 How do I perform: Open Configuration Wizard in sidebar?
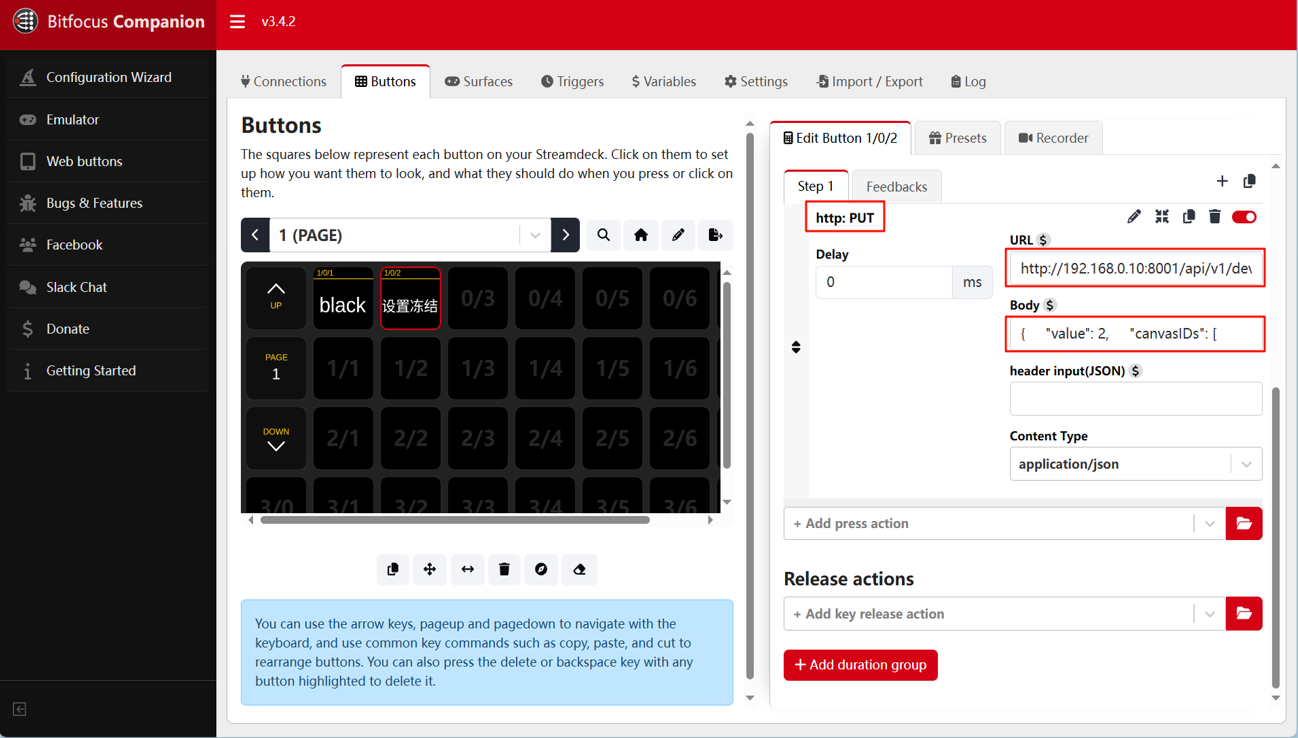tap(108, 77)
